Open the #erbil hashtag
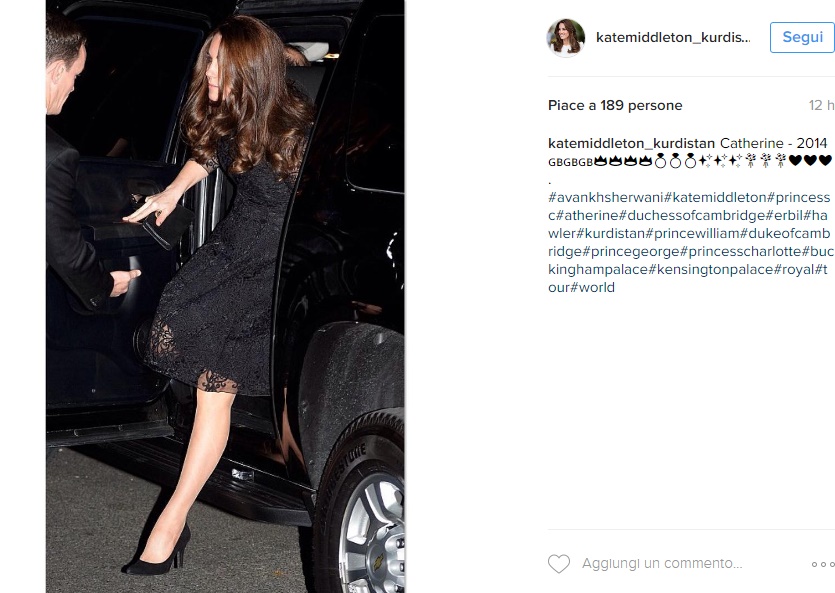 point(784,216)
